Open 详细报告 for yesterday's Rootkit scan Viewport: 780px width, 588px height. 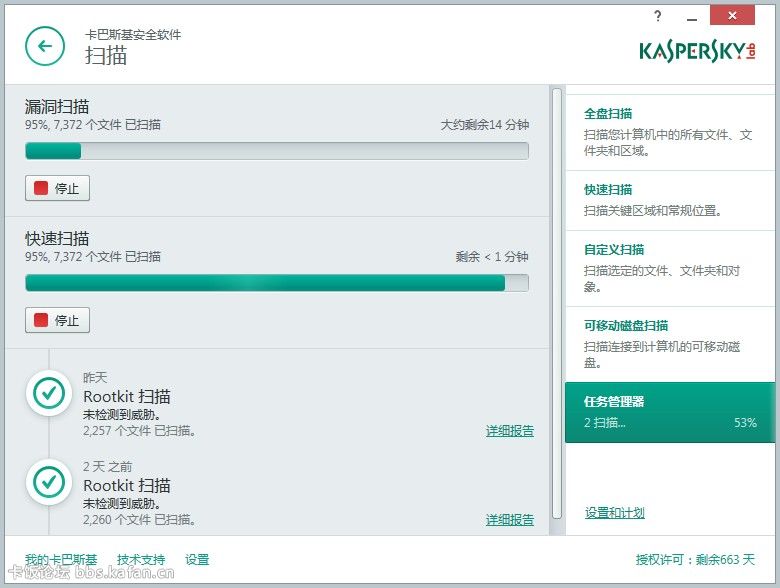coord(510,431)
